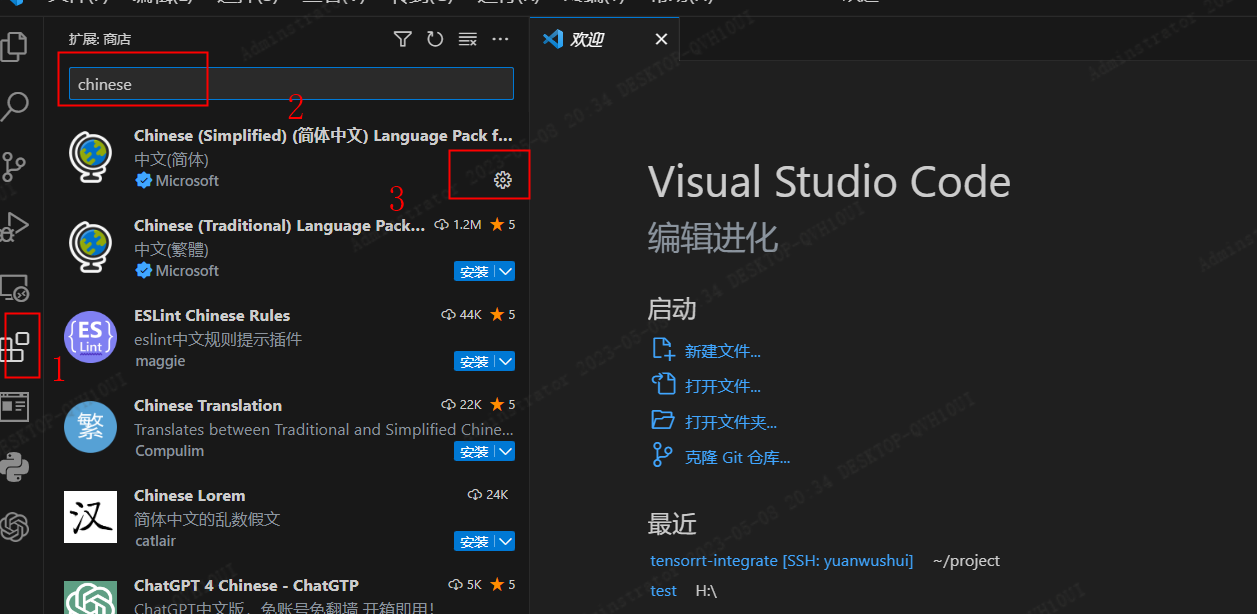The width and height of the screenshot is (1257, 614).
Task: Filter extensions with the funnel icon
Action: point(402,39)
